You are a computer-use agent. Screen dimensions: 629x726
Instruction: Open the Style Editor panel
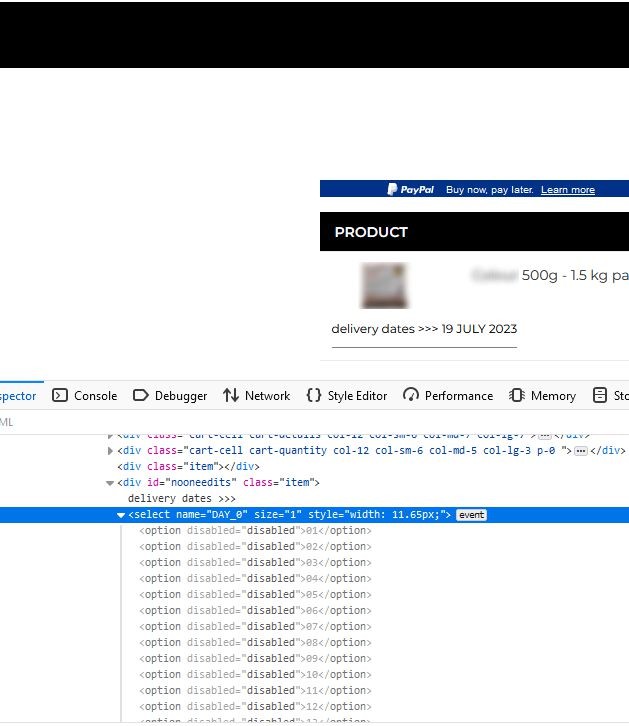click(346, 396)
